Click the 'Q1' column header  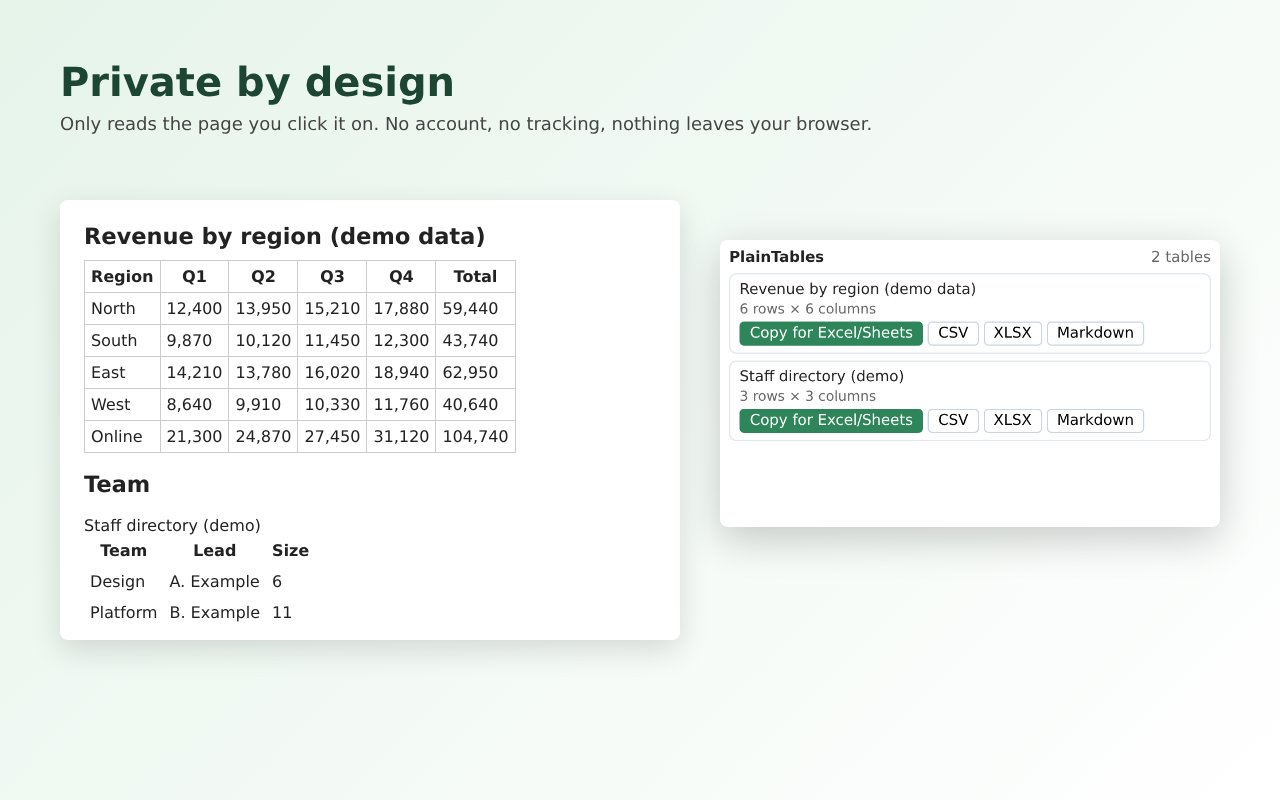click(194, 277)
